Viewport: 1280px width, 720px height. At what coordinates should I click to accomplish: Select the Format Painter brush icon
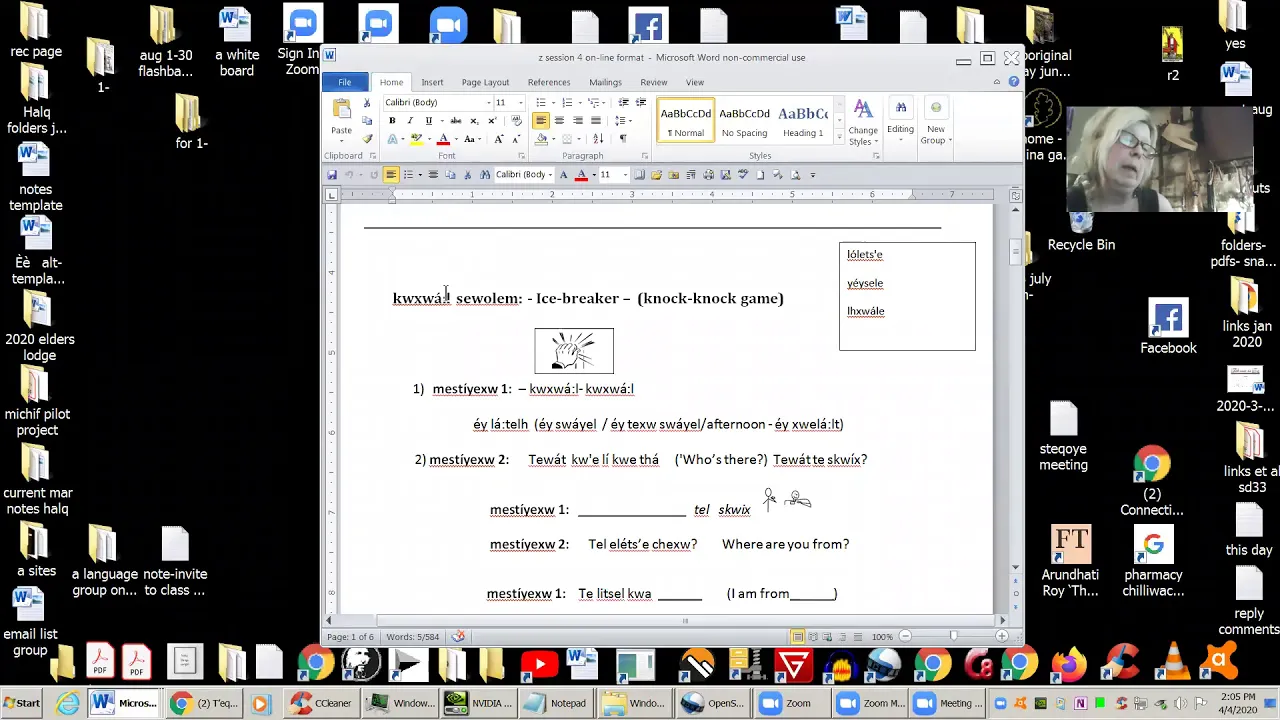(x=367, y=139)
